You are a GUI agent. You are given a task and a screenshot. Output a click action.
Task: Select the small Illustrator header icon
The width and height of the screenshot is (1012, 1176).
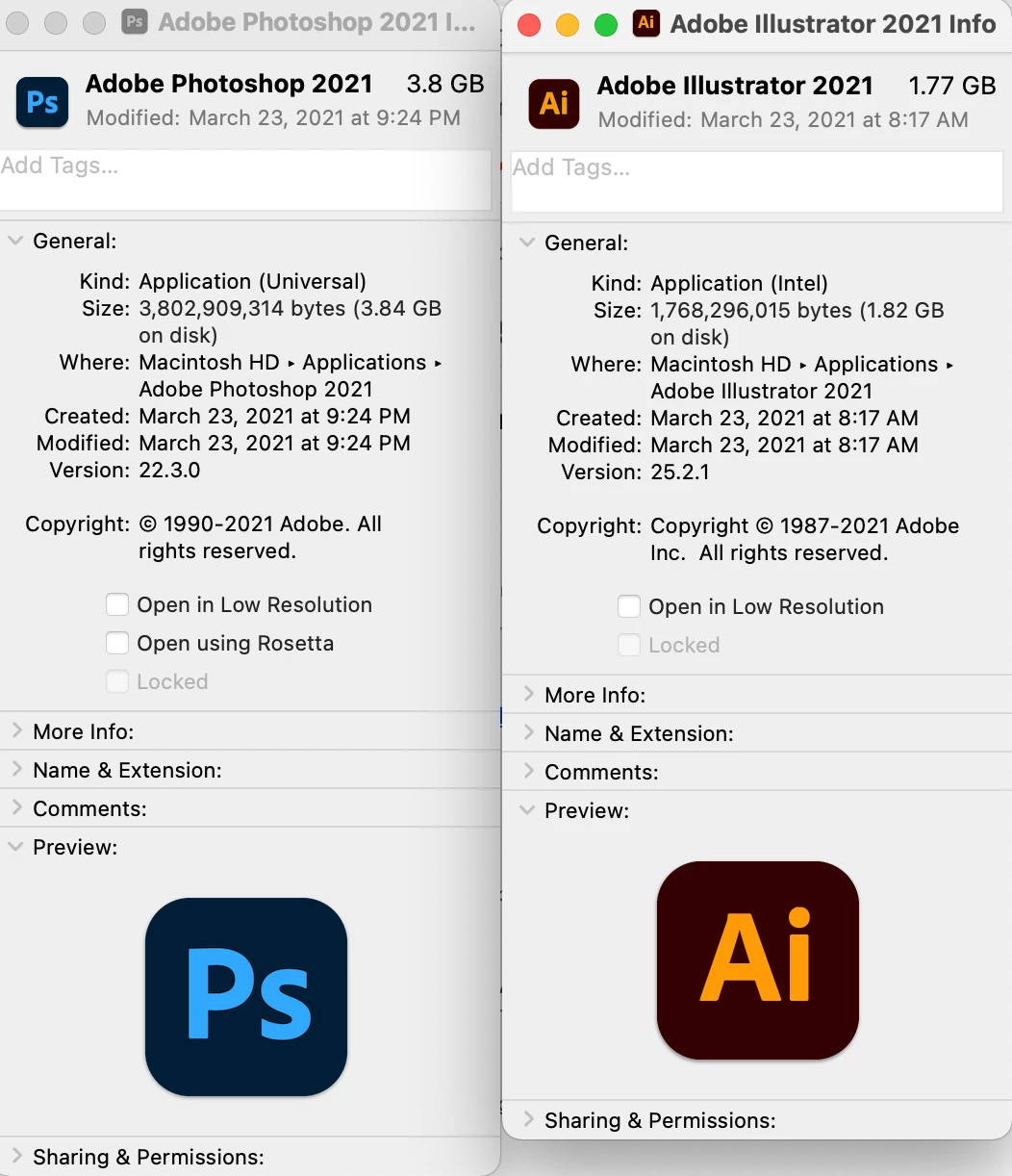coord(554,103)
